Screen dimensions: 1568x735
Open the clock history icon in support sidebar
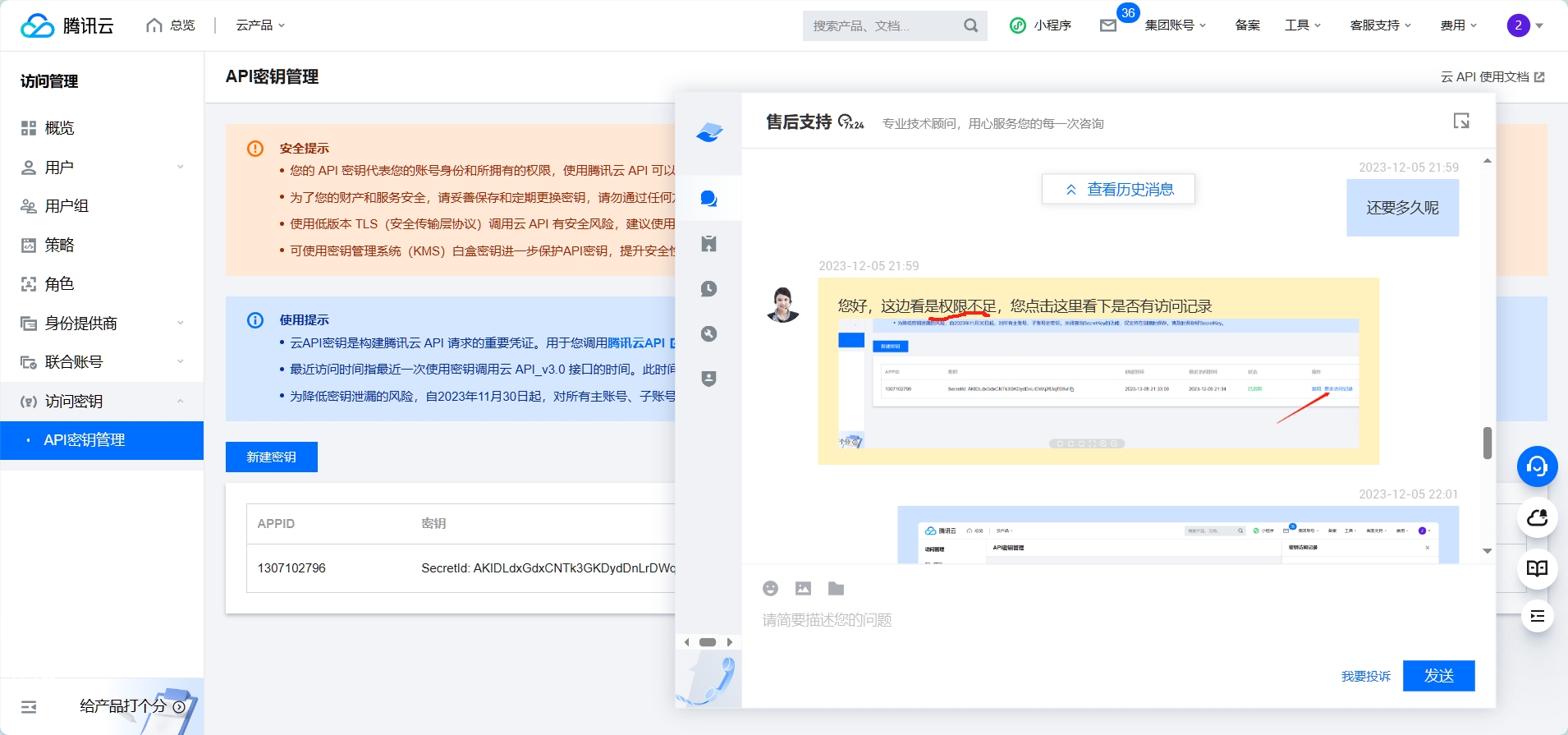pos(708,289)
